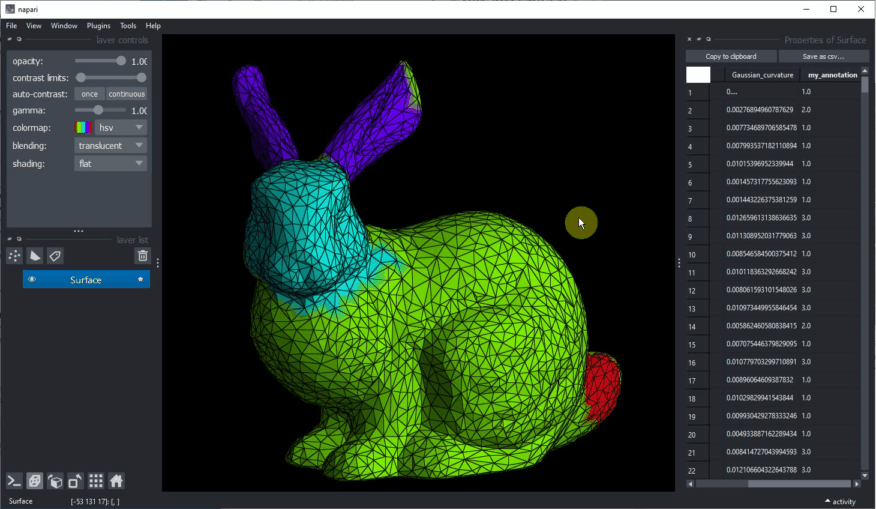Click the roll dimensions cube icon

(x=55, y=481)
